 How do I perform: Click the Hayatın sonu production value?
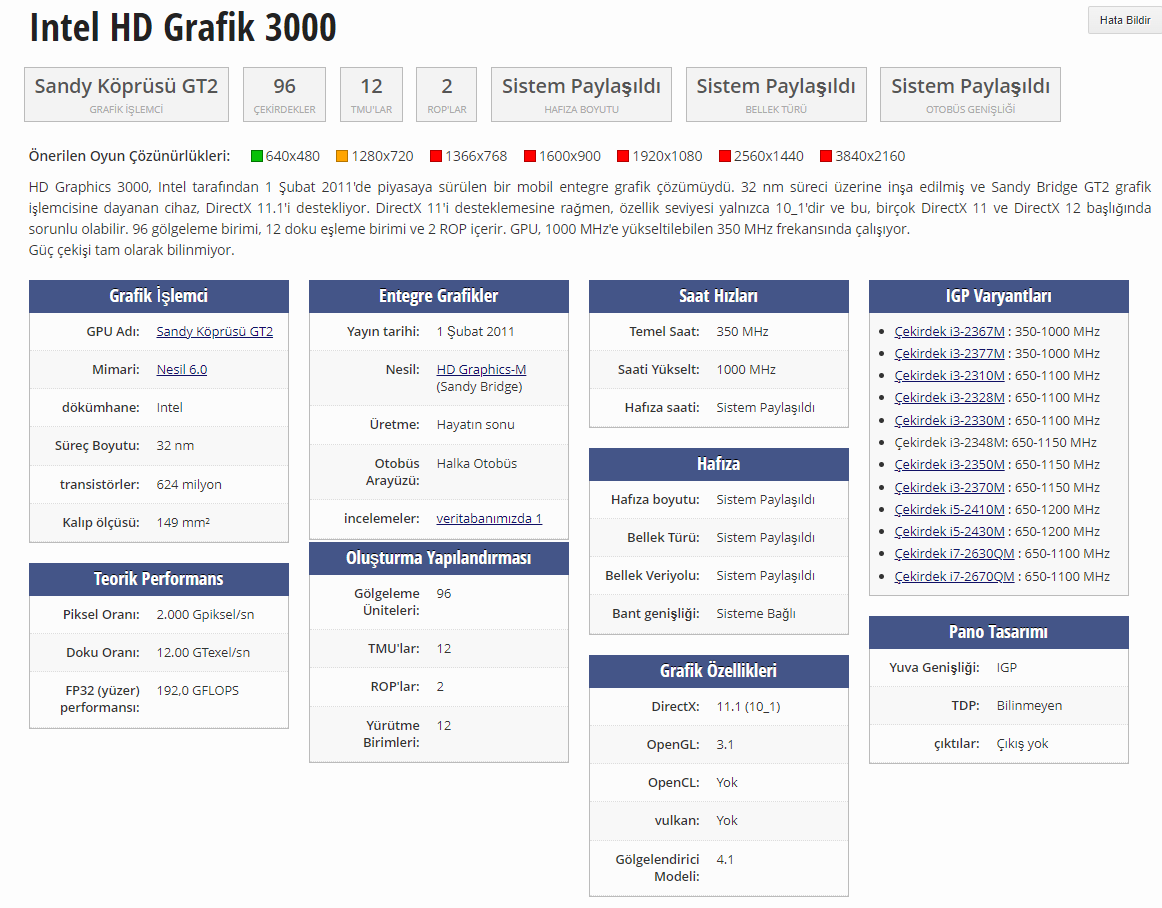pos(475,425)
